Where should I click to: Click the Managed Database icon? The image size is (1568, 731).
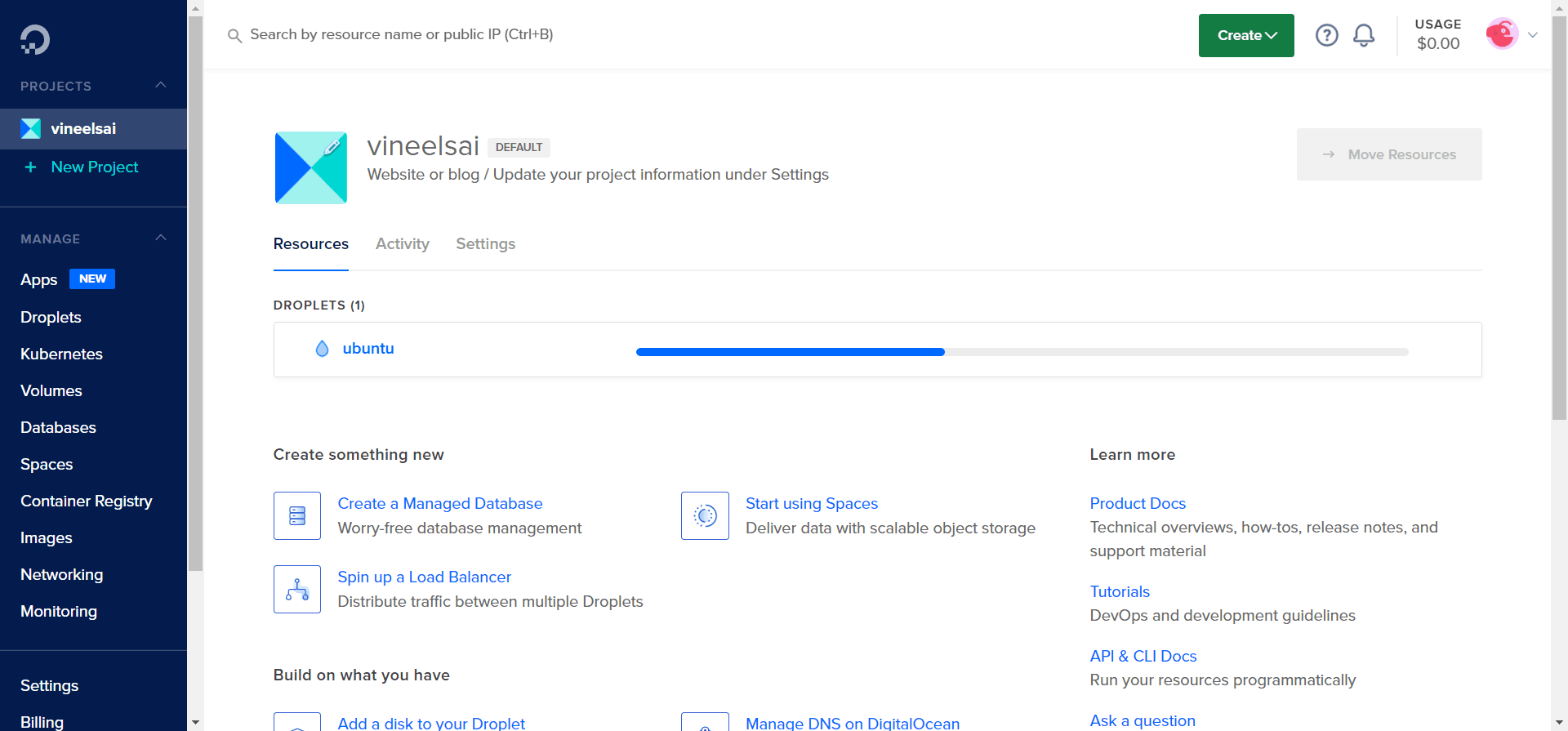pos(297,515)
